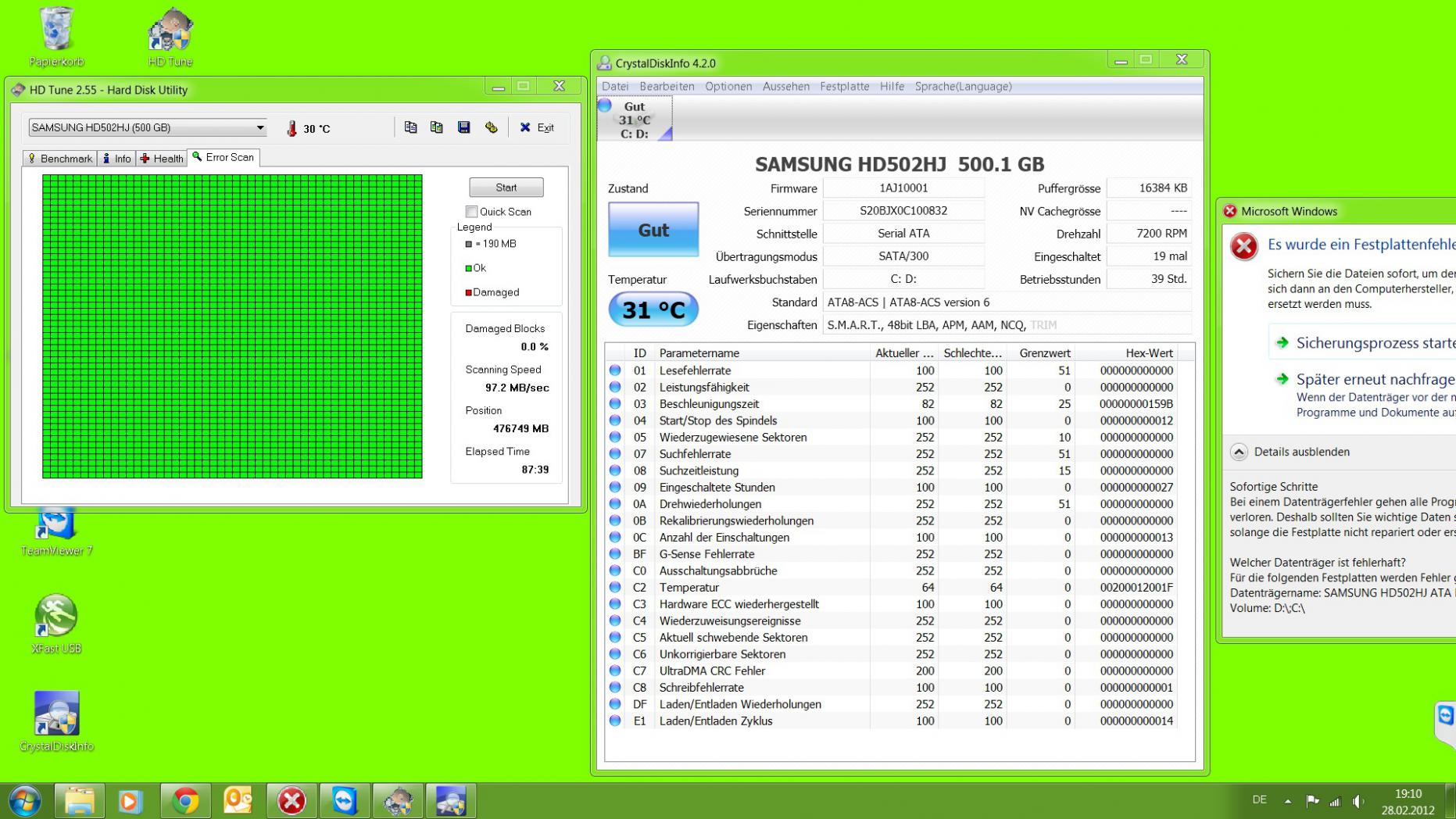1456x819 pixels.
Task: Open the network icon in system tray
Action: pyautogui.click(x=1335, y=801)
